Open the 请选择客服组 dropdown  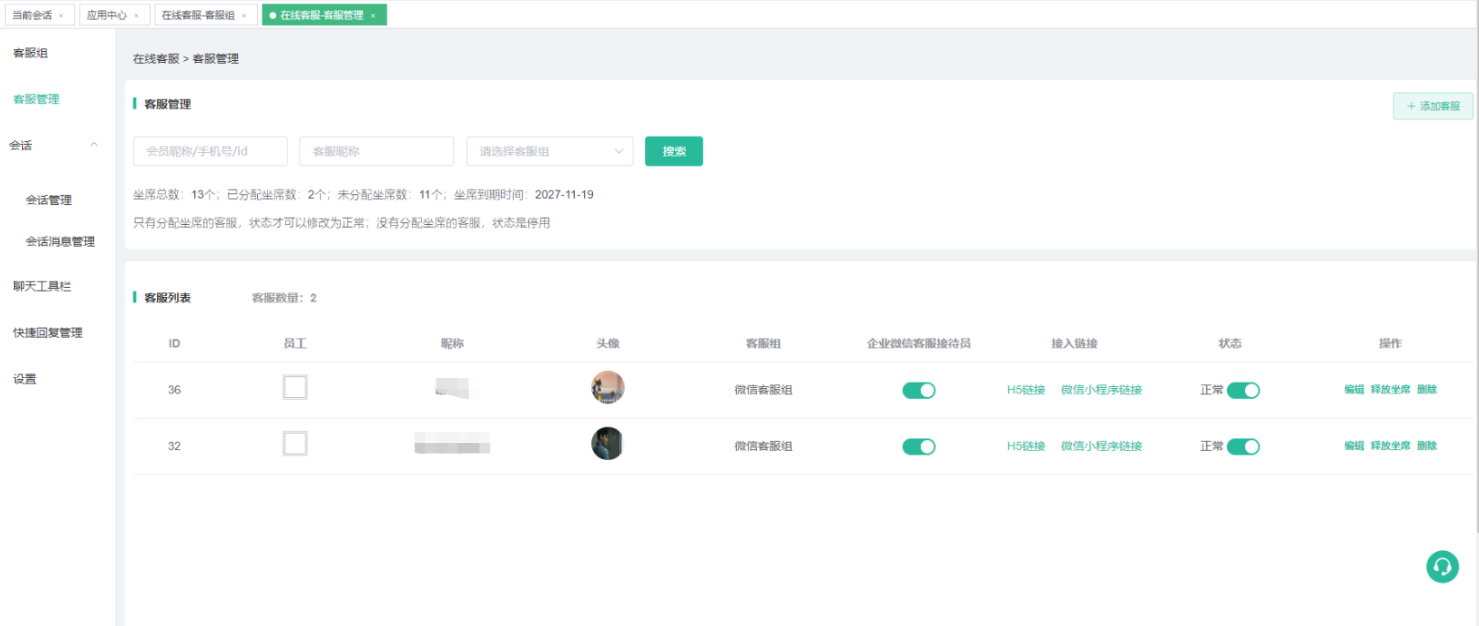(549, 151)
